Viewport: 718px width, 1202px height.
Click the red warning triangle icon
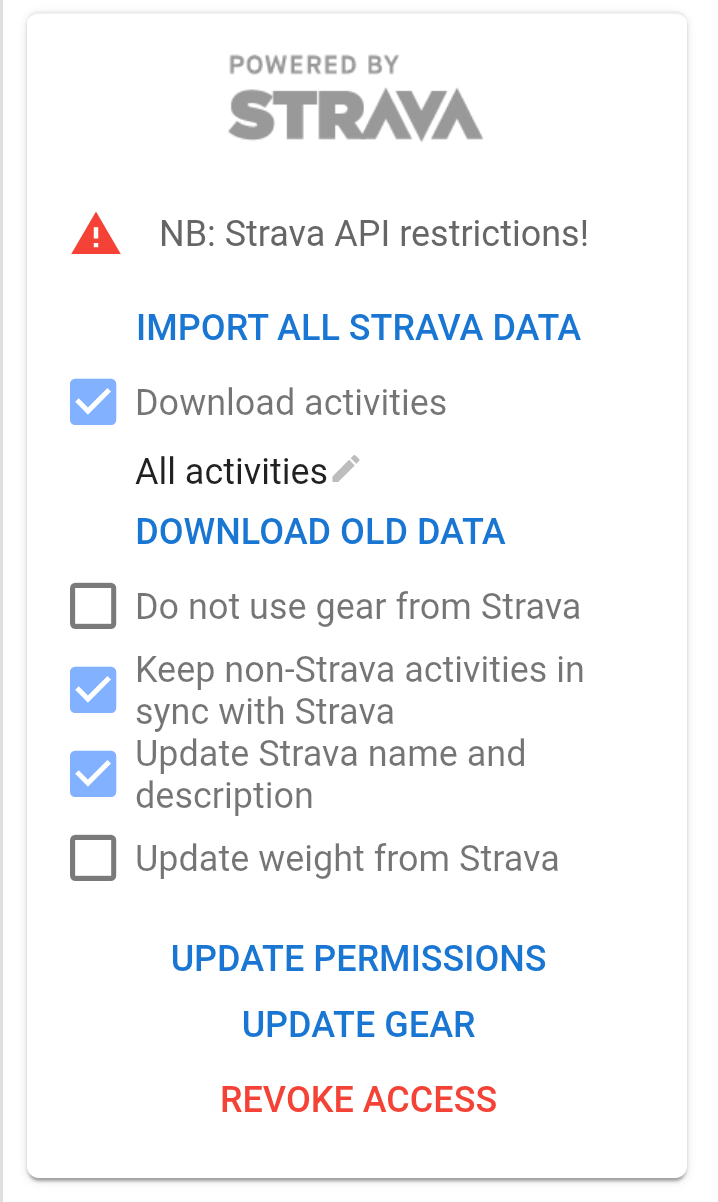click(x=96, y=235)
